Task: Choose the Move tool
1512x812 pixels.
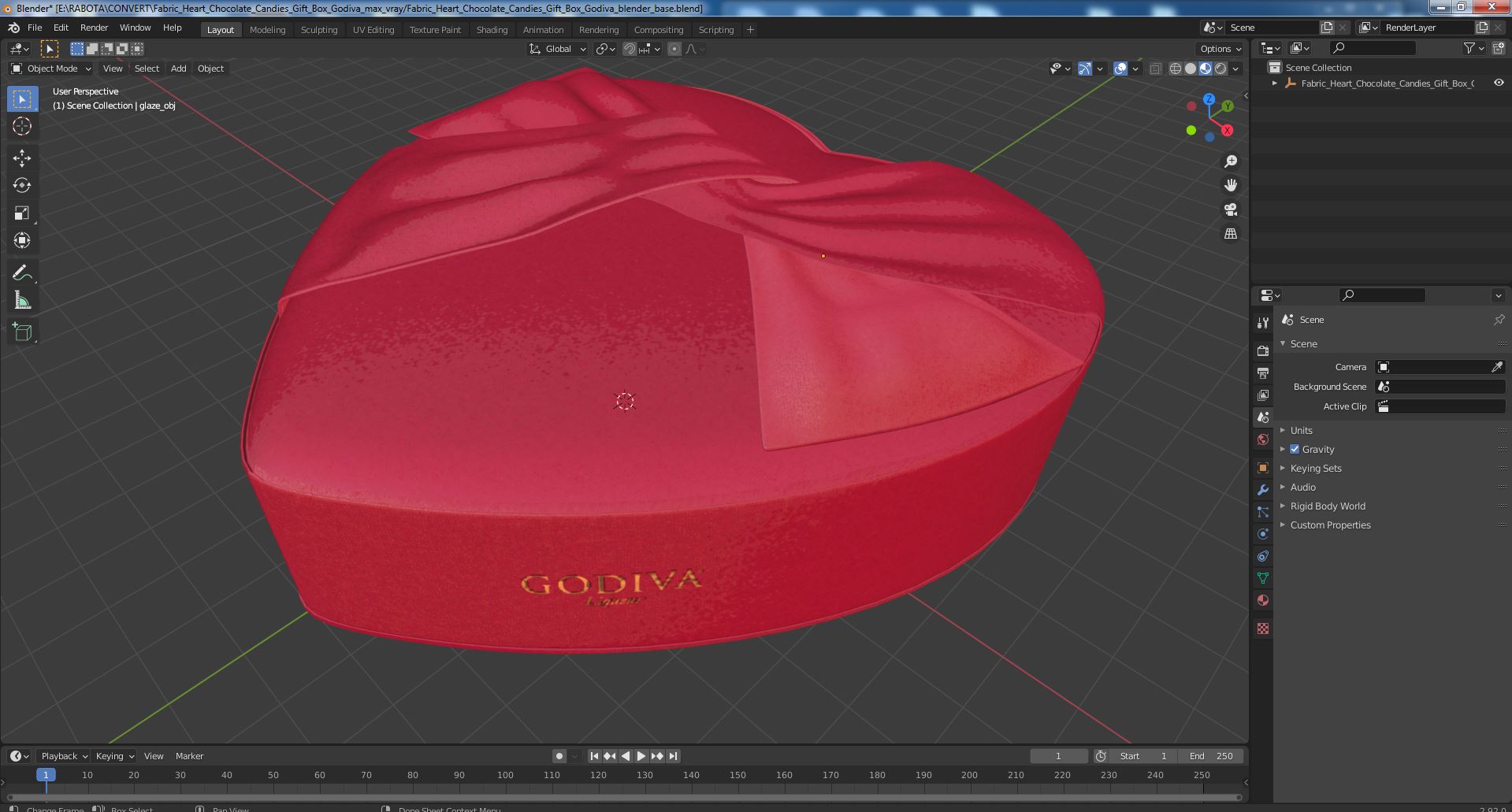Action: coord(22,158)
